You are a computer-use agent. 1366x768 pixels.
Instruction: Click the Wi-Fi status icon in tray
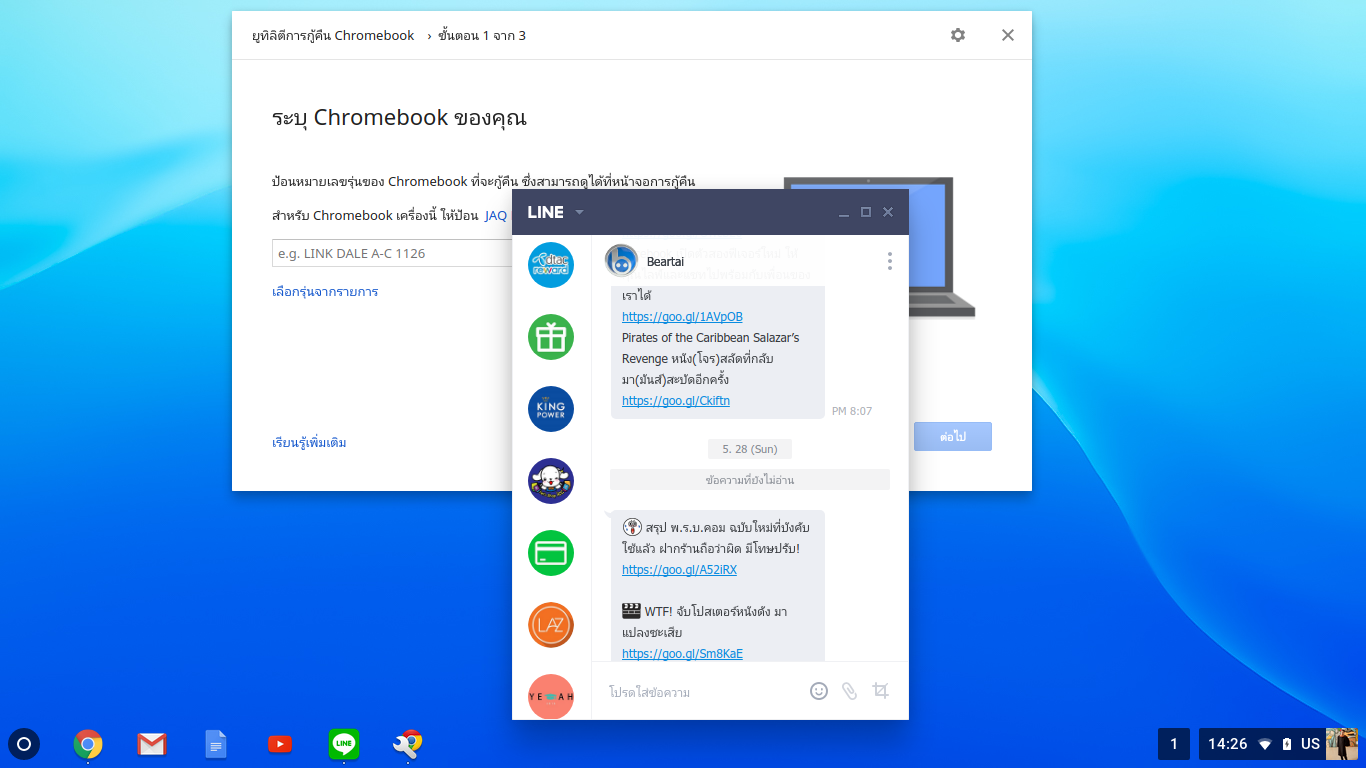click(1265, 744)
